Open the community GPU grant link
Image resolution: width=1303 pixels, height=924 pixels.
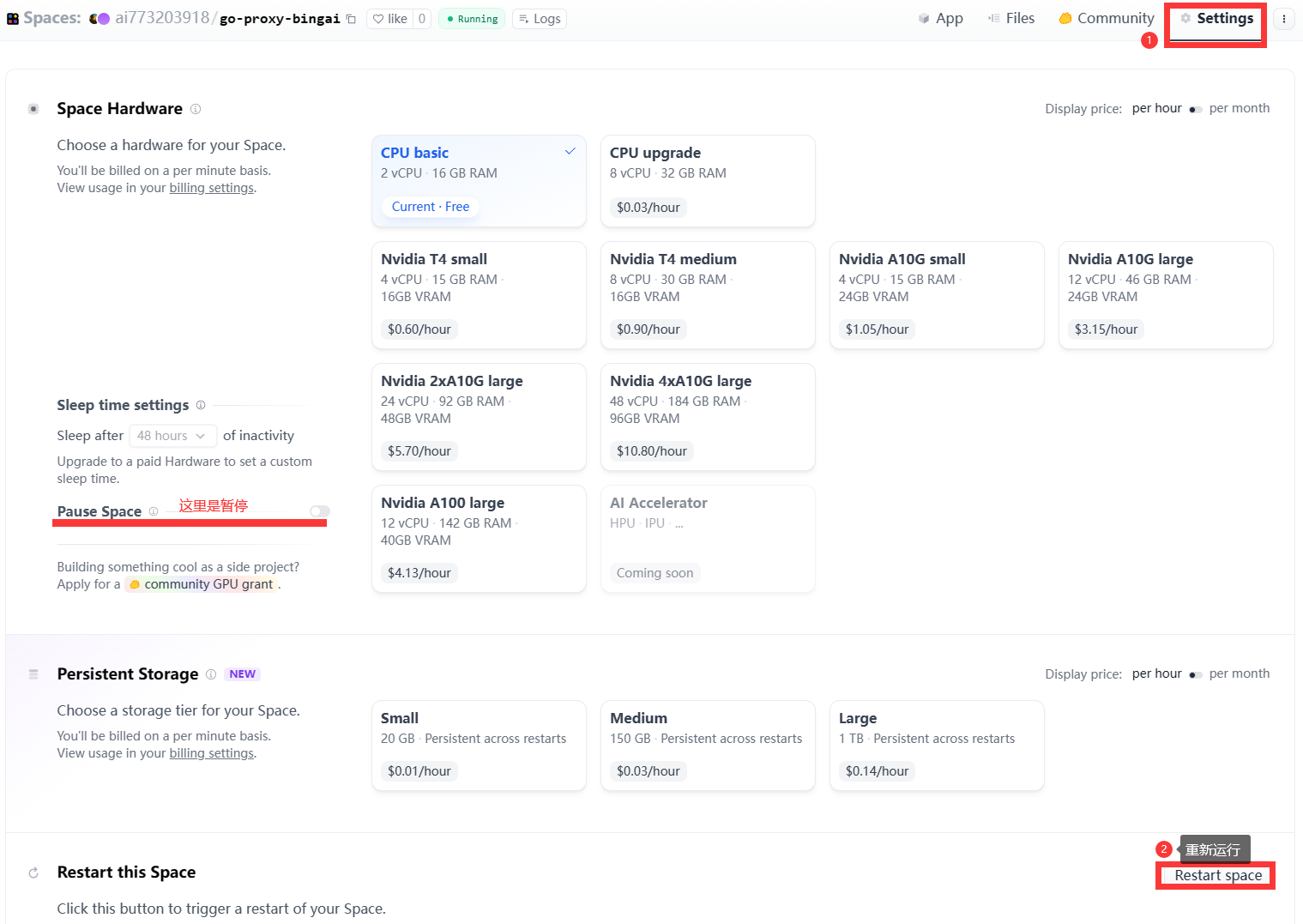point(202,584)
